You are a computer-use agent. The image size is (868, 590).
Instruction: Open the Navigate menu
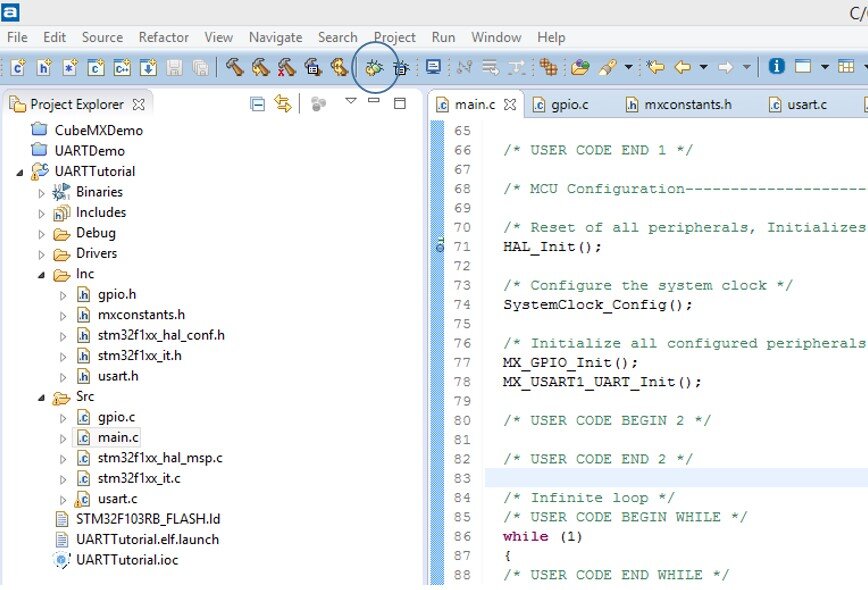tap(276, 37)
